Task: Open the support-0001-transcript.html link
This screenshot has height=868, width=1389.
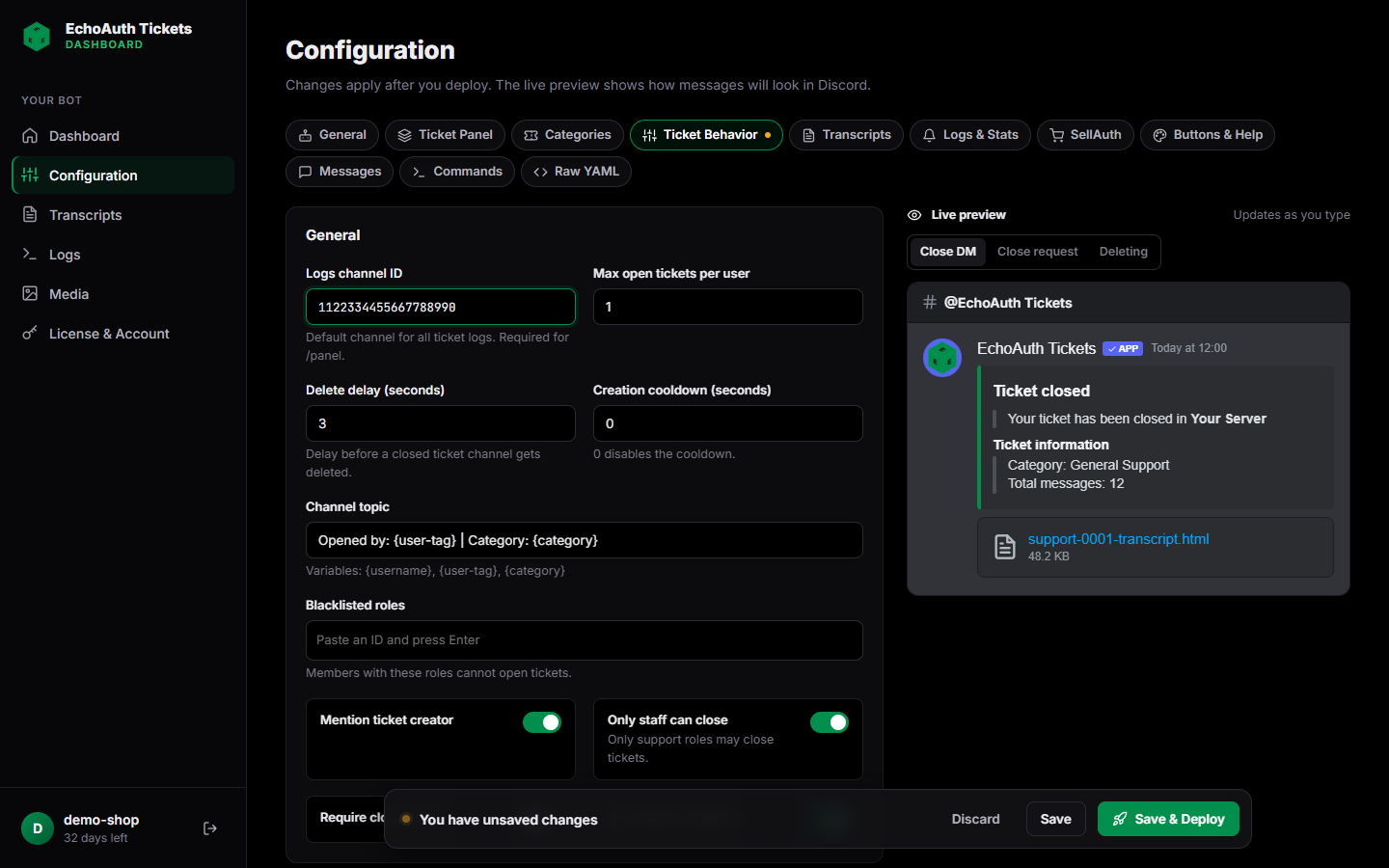Action: click(1118, 539)
